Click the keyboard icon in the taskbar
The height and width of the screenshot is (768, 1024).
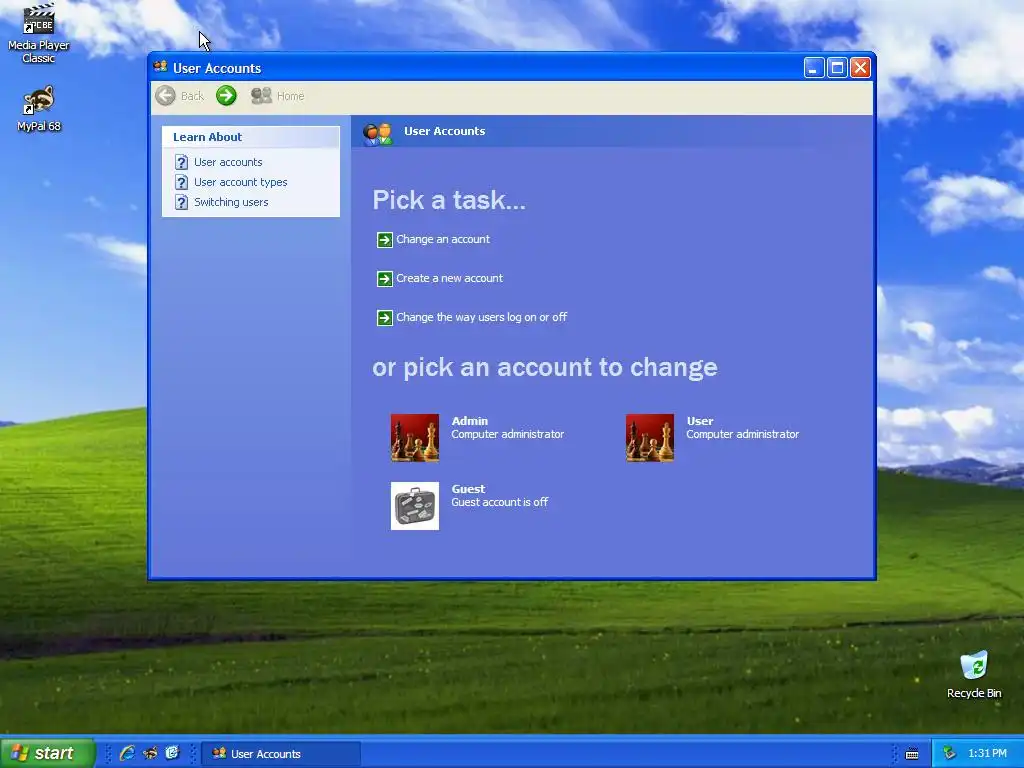point(912,754)
